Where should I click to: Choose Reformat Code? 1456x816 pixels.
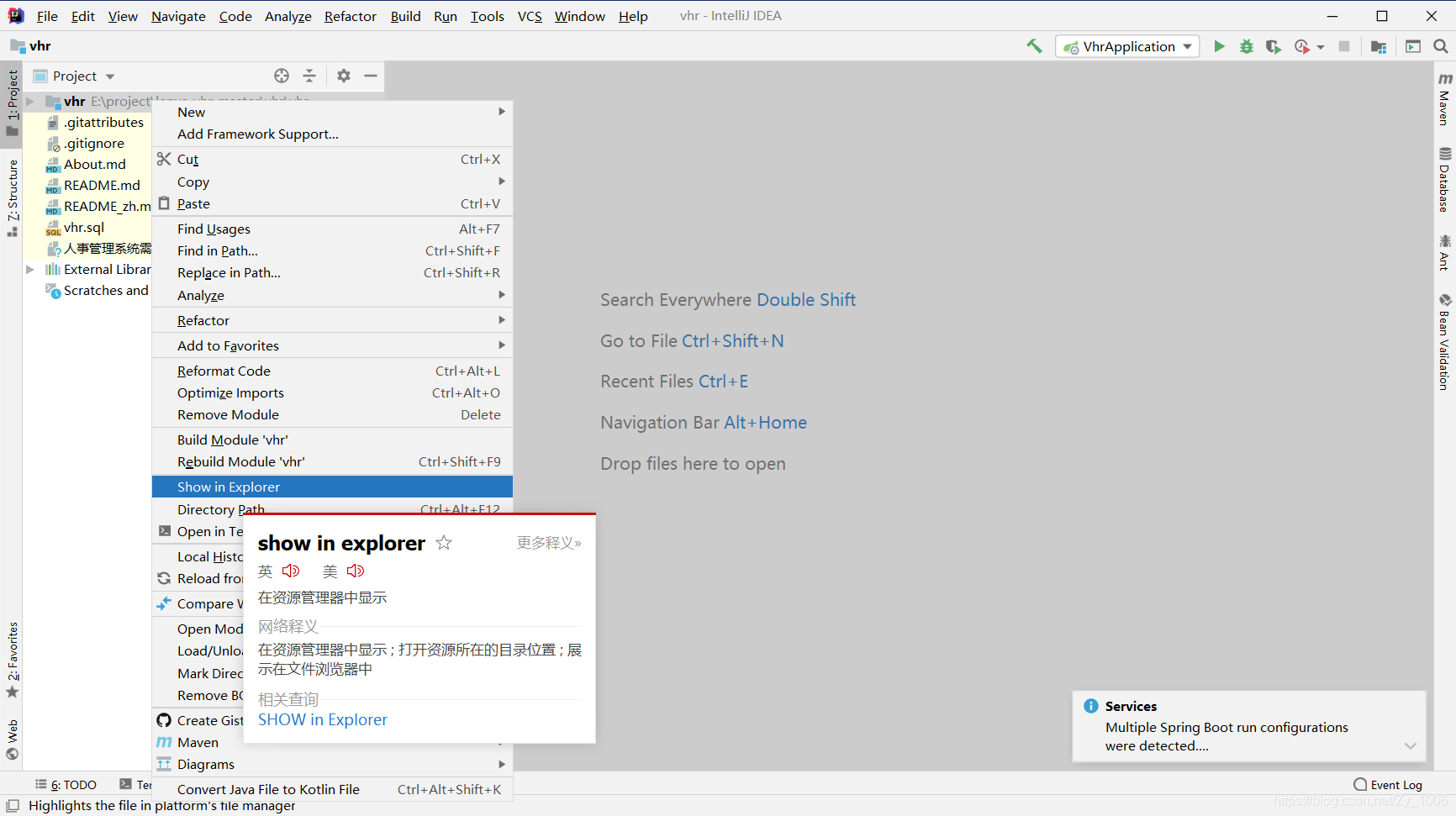click(x=332, y=371)
